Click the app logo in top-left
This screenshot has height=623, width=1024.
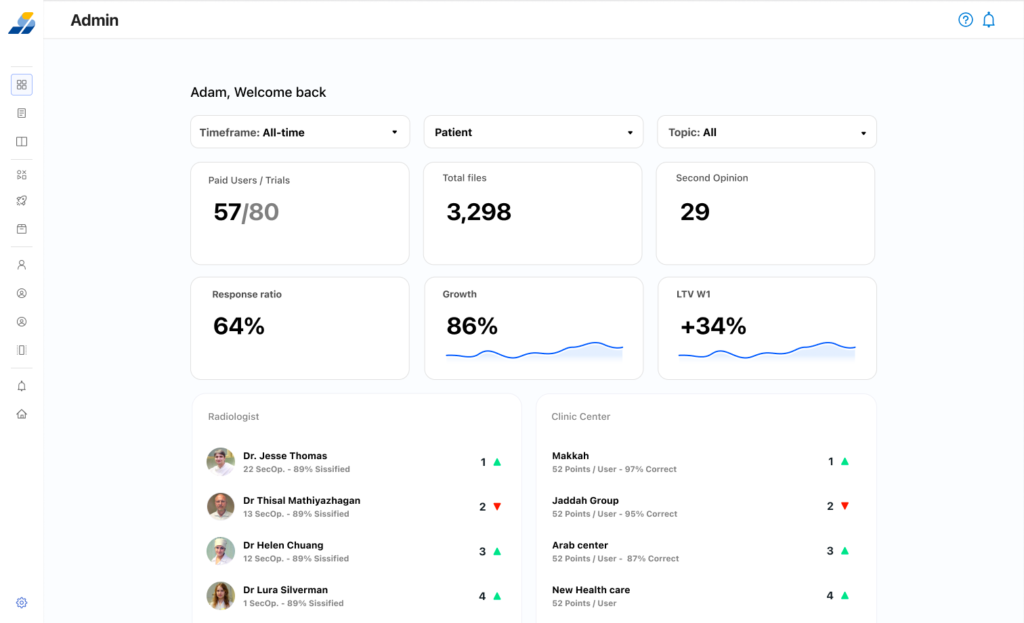(x=21, y=22)
